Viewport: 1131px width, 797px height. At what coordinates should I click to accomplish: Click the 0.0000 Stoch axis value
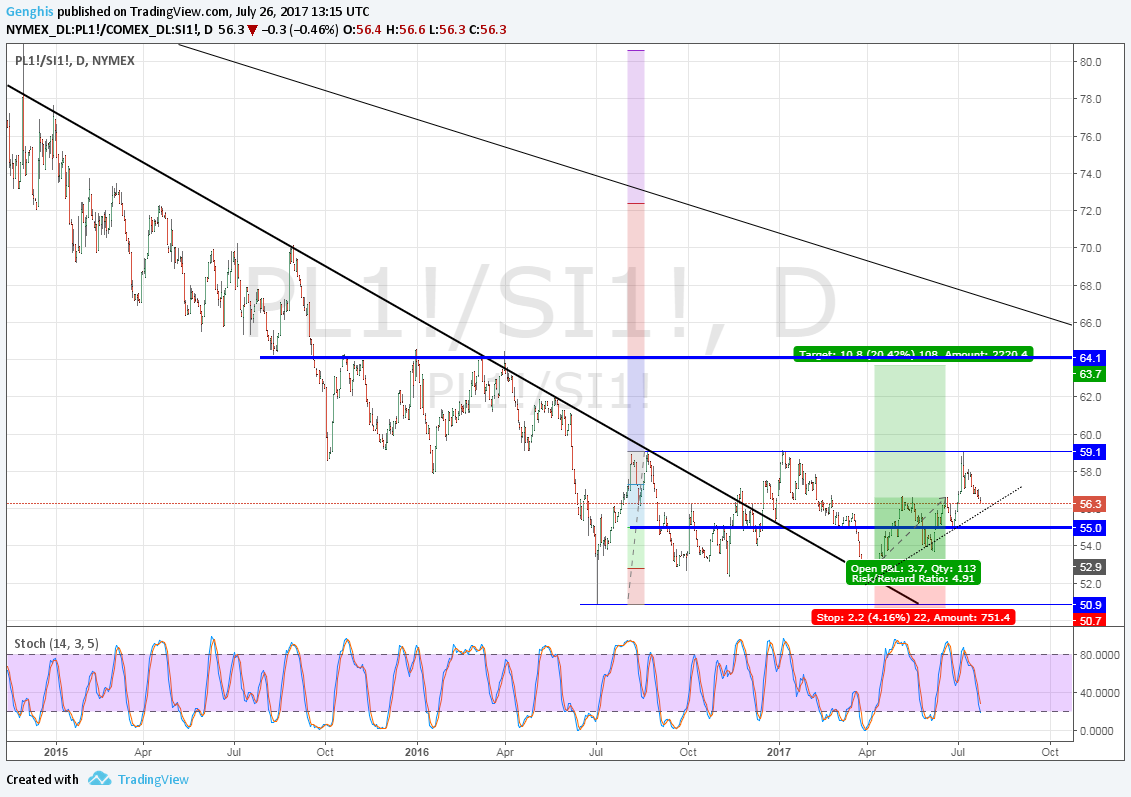pos(1099,731)
